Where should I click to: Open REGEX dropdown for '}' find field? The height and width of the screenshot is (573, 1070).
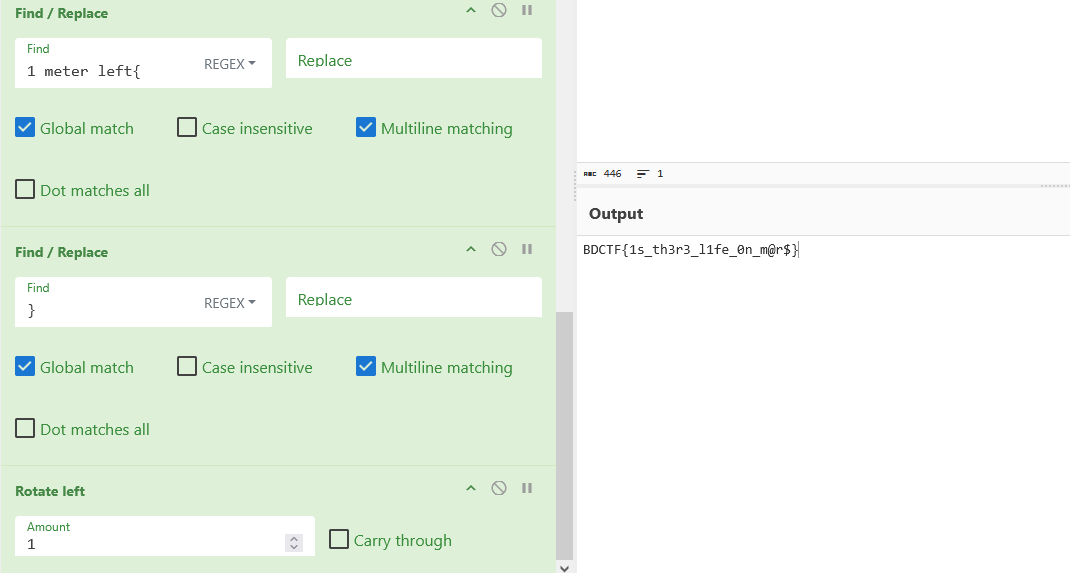click(x=229, y=303)
